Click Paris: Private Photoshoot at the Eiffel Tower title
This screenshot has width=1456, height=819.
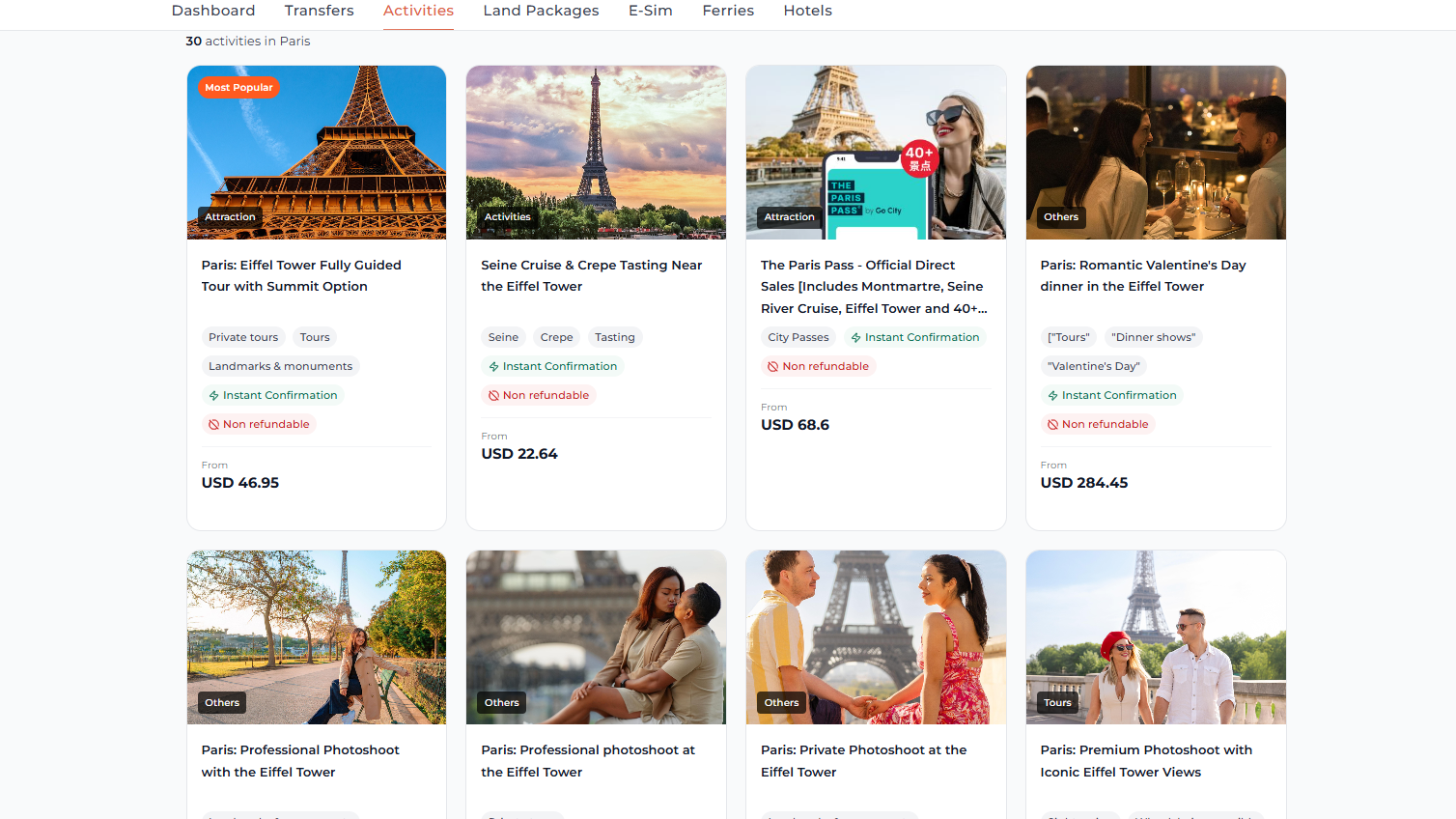pos(863,761)
